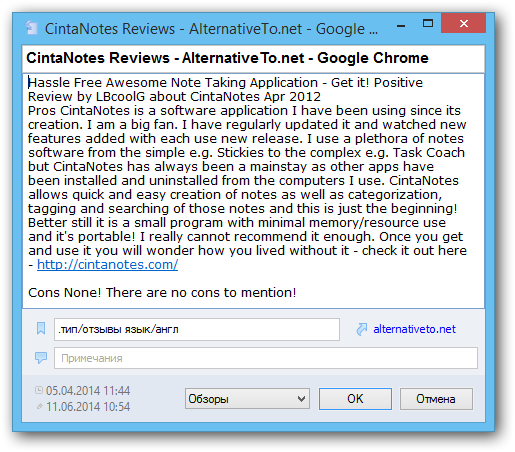This screenshot has width=515, height=452.
Task: Click the 11.06.2014 10:54 modified timestamp
Action: click(x=88, y=407)
